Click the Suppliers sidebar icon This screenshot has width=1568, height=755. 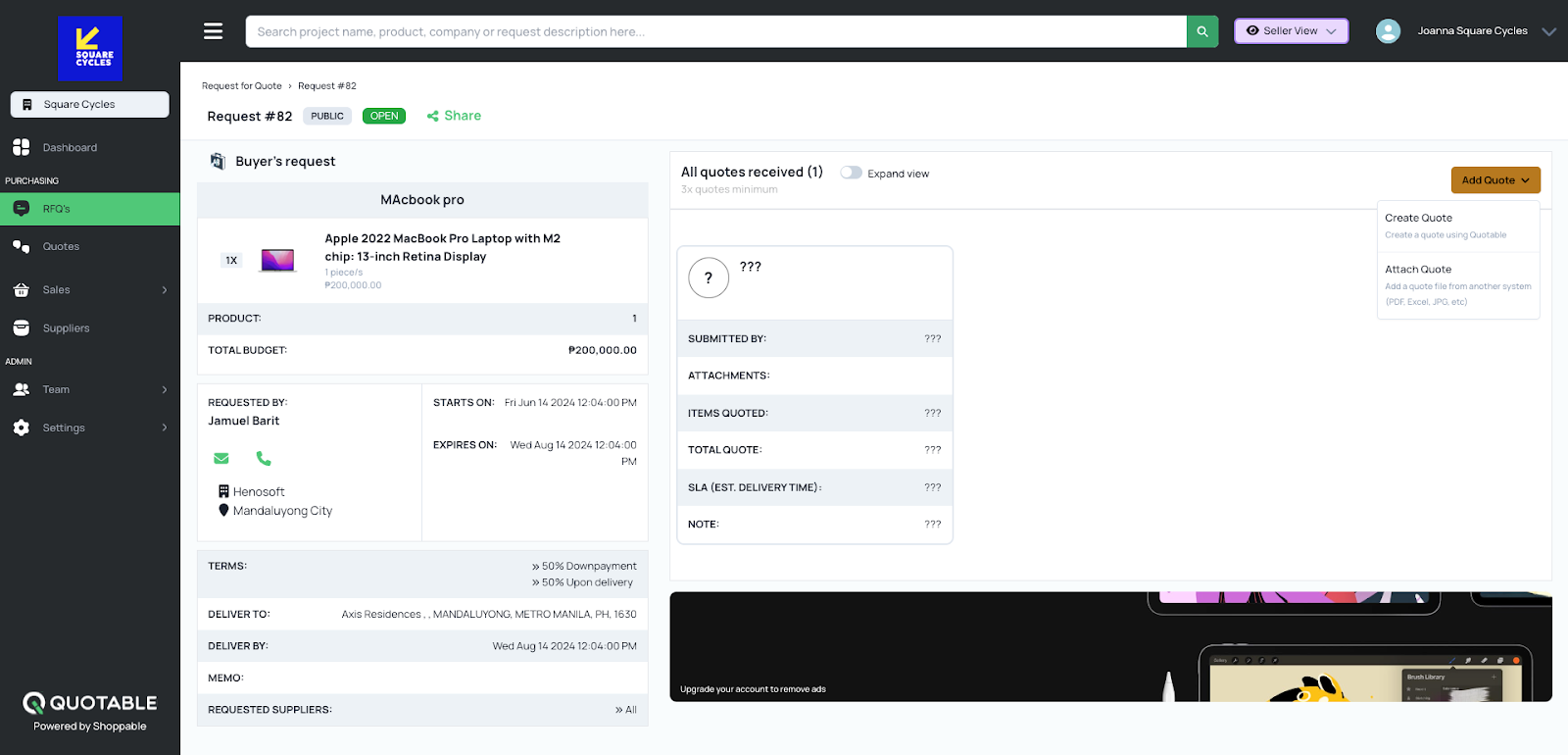[22, 328]
